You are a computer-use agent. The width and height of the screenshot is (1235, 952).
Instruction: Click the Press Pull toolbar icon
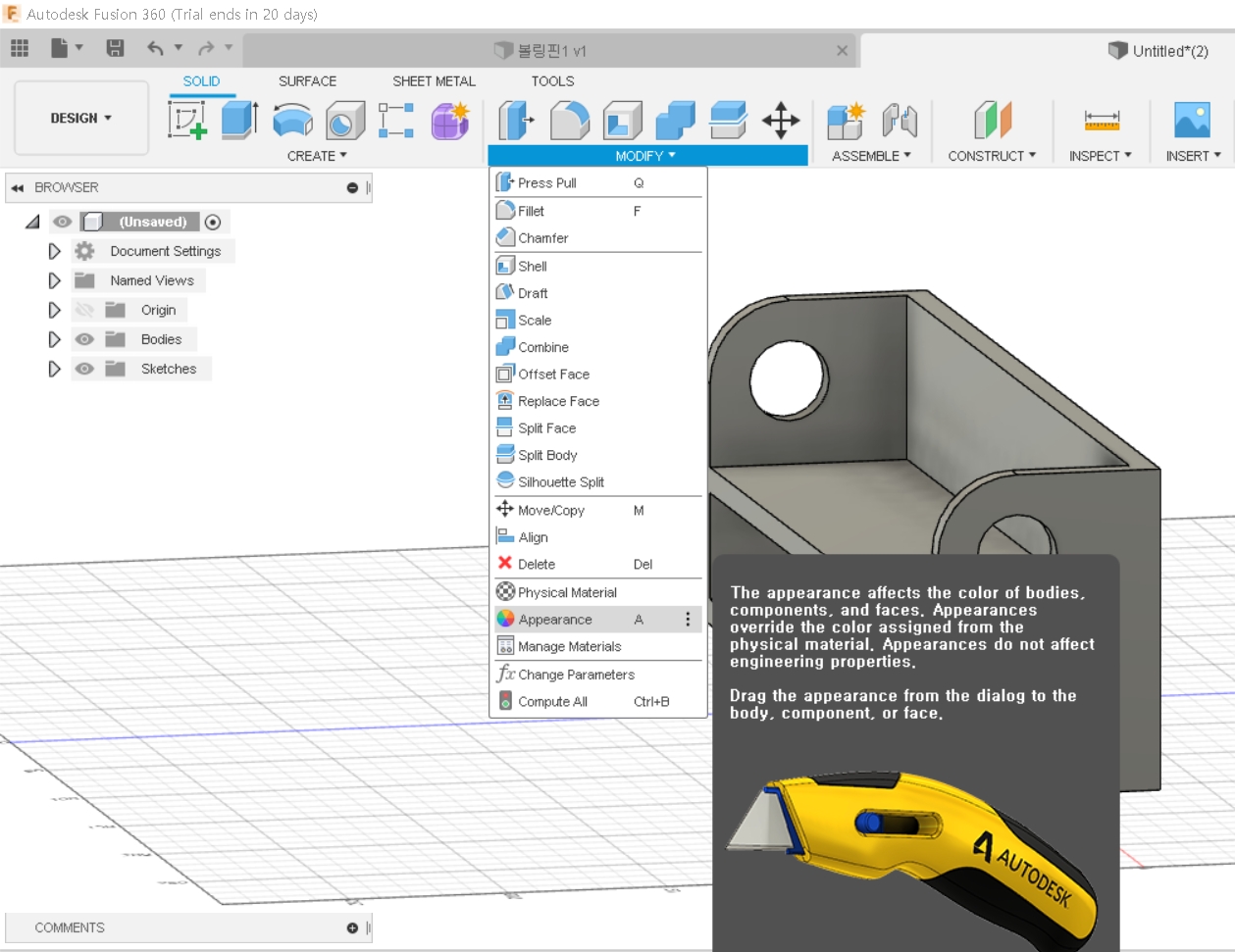pos(516,121)
